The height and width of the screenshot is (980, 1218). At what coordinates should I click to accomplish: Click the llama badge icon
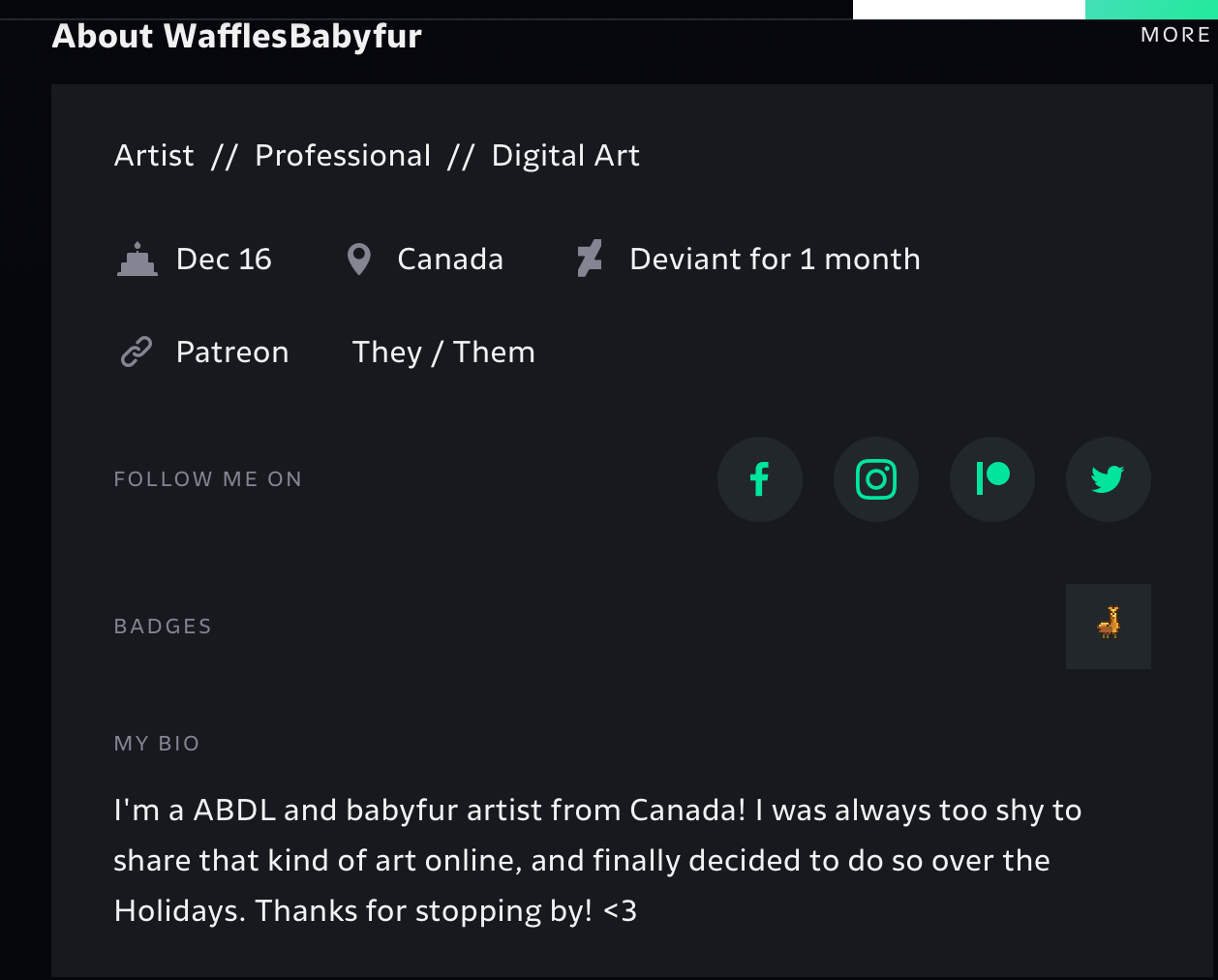click(x=1109, y=626)
